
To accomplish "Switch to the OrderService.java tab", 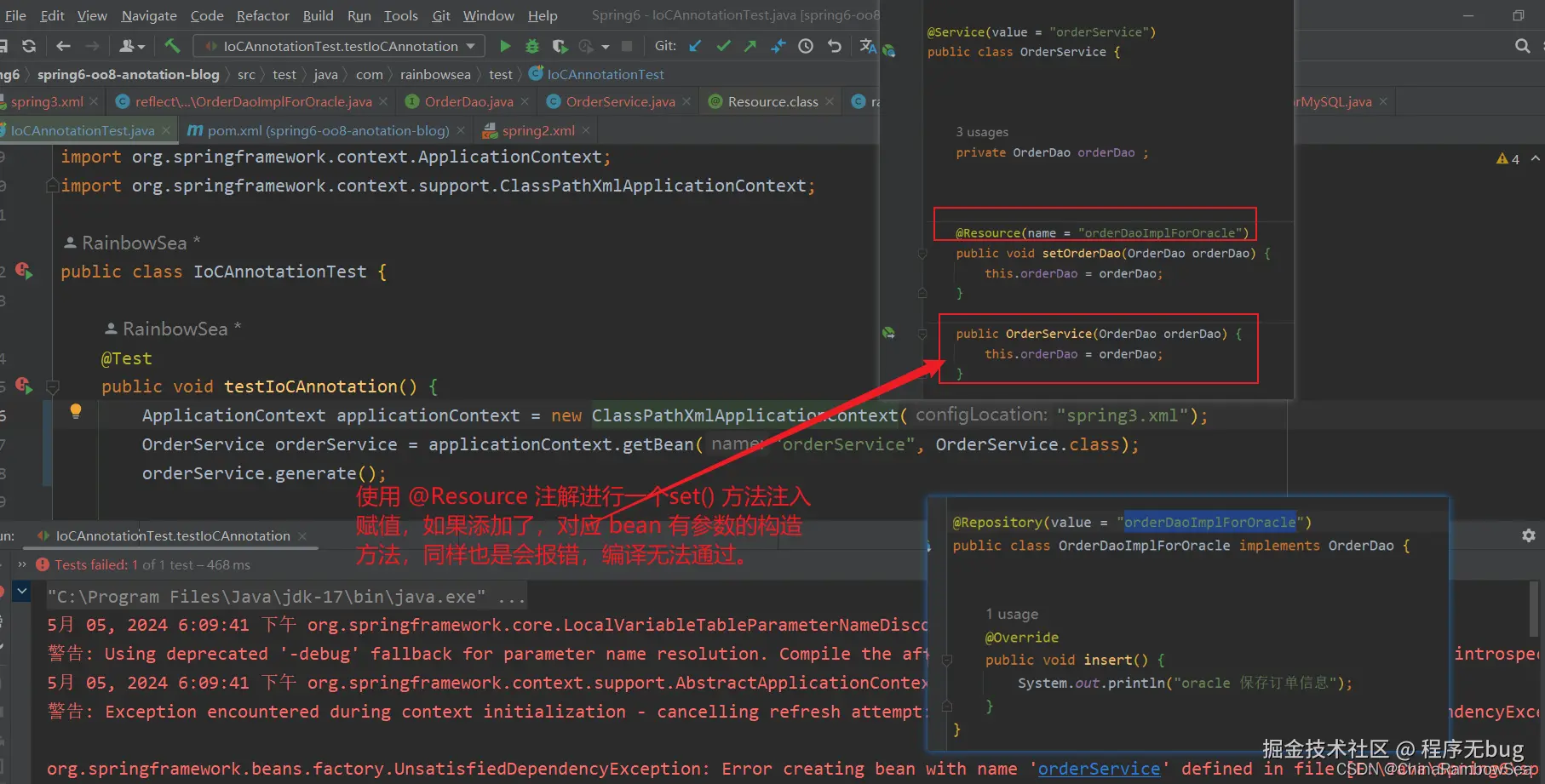I will [620, 101].
